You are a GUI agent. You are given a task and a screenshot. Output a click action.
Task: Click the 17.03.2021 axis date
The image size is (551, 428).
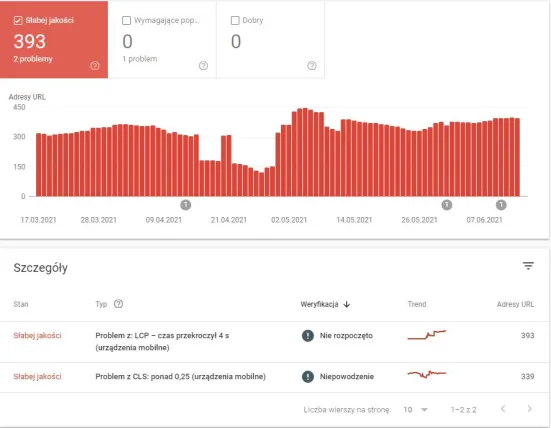[38, 220]
